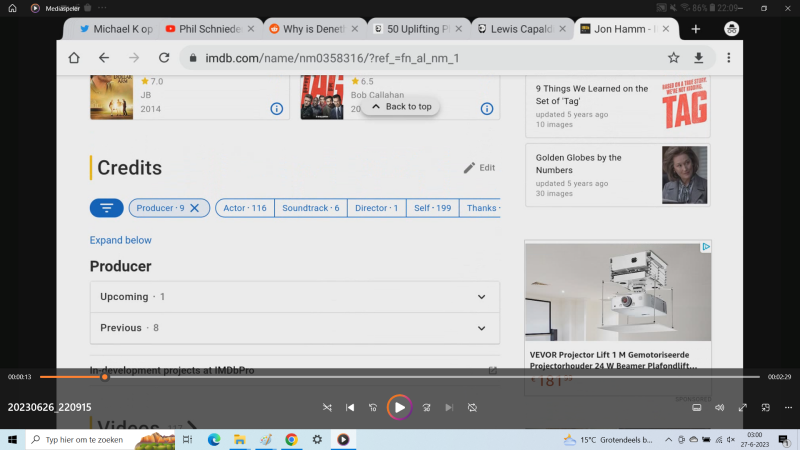Expand the Upcoming 1 section

295,297
